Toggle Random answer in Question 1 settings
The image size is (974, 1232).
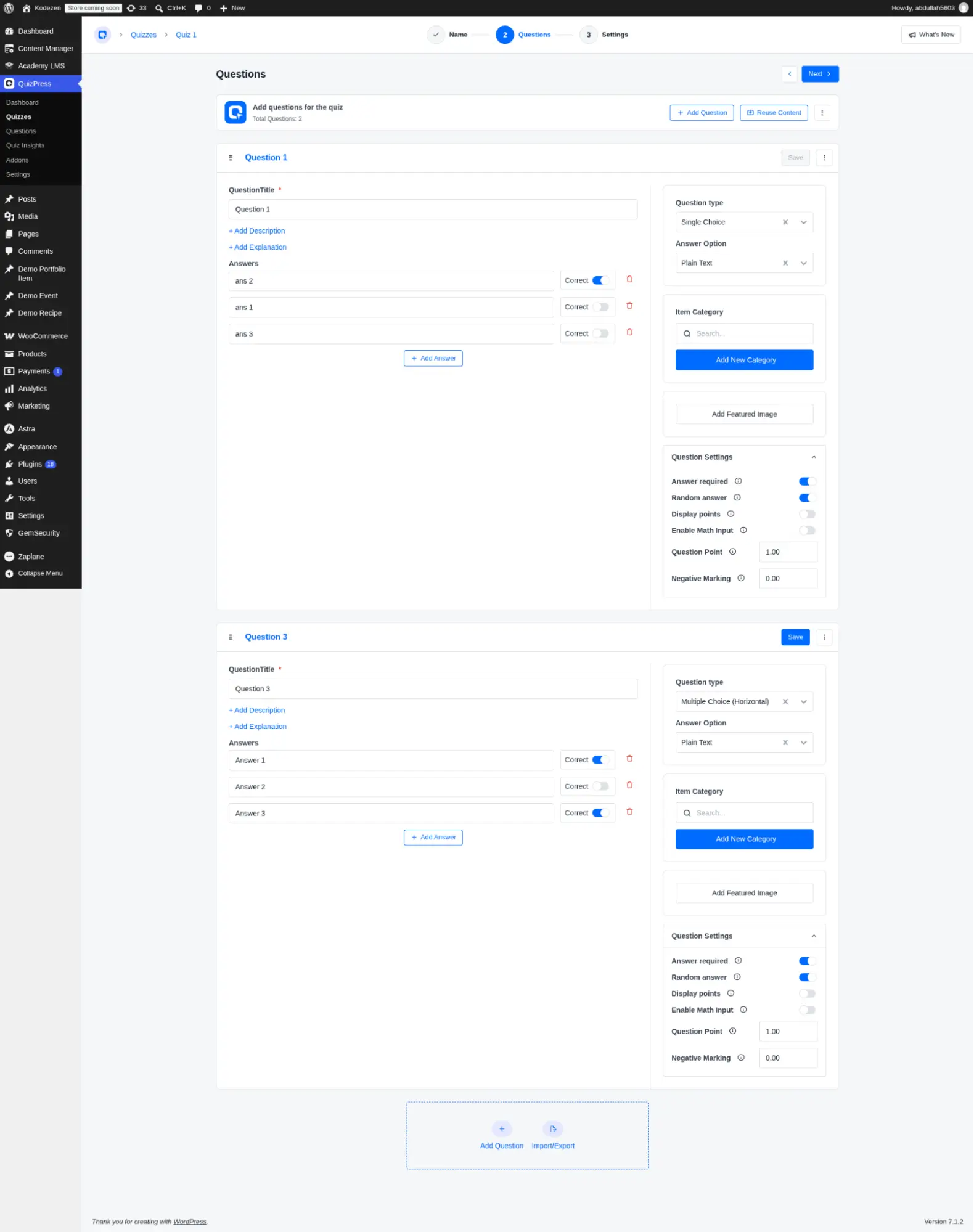[808, 498]
